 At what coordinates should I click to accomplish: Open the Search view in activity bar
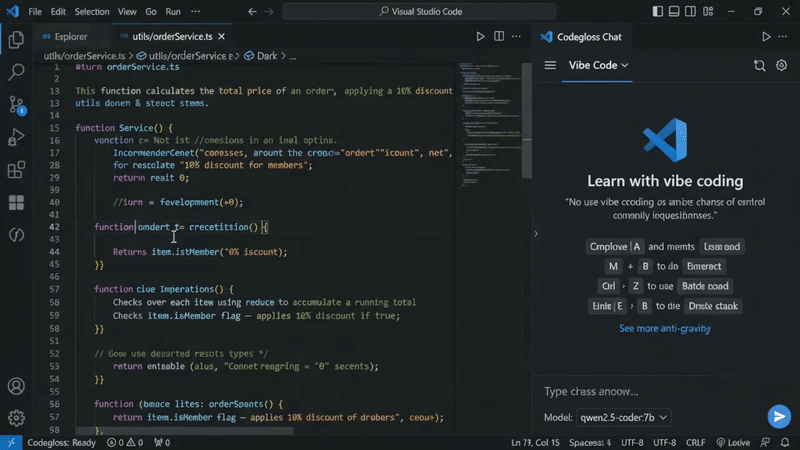16,71
